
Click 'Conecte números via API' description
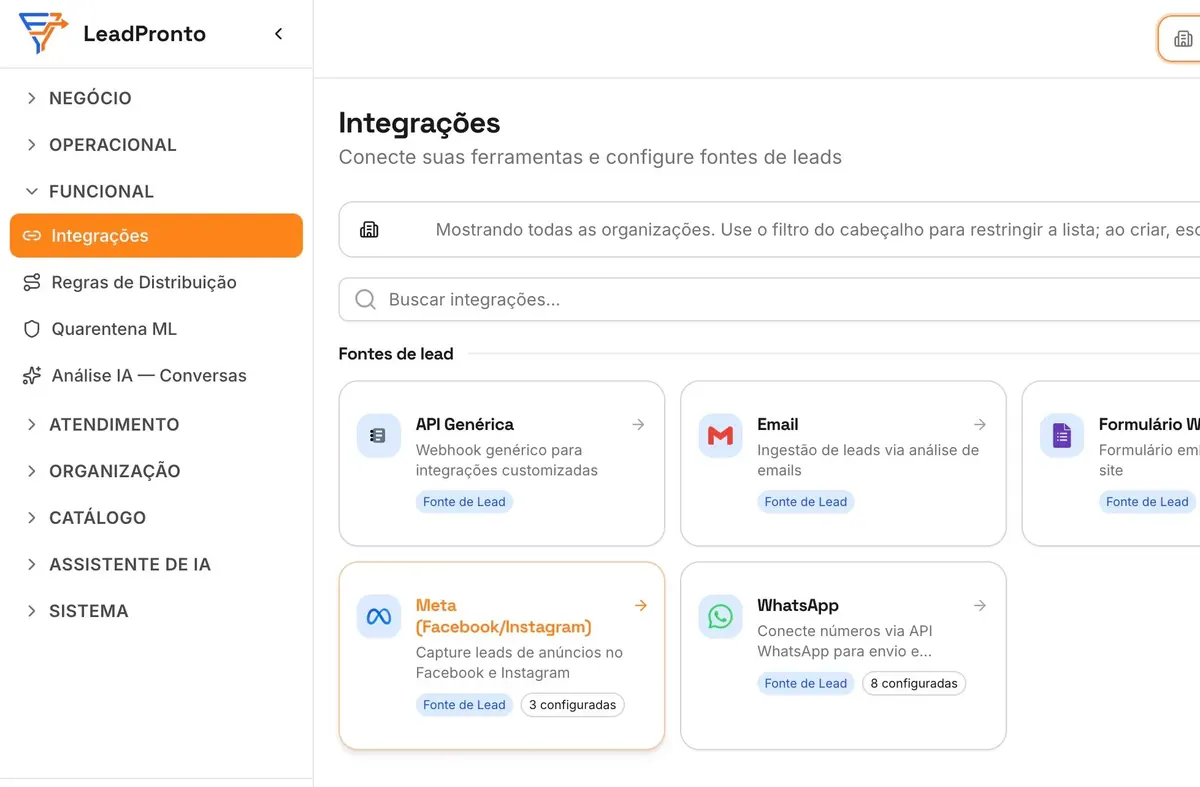[845, 642]
